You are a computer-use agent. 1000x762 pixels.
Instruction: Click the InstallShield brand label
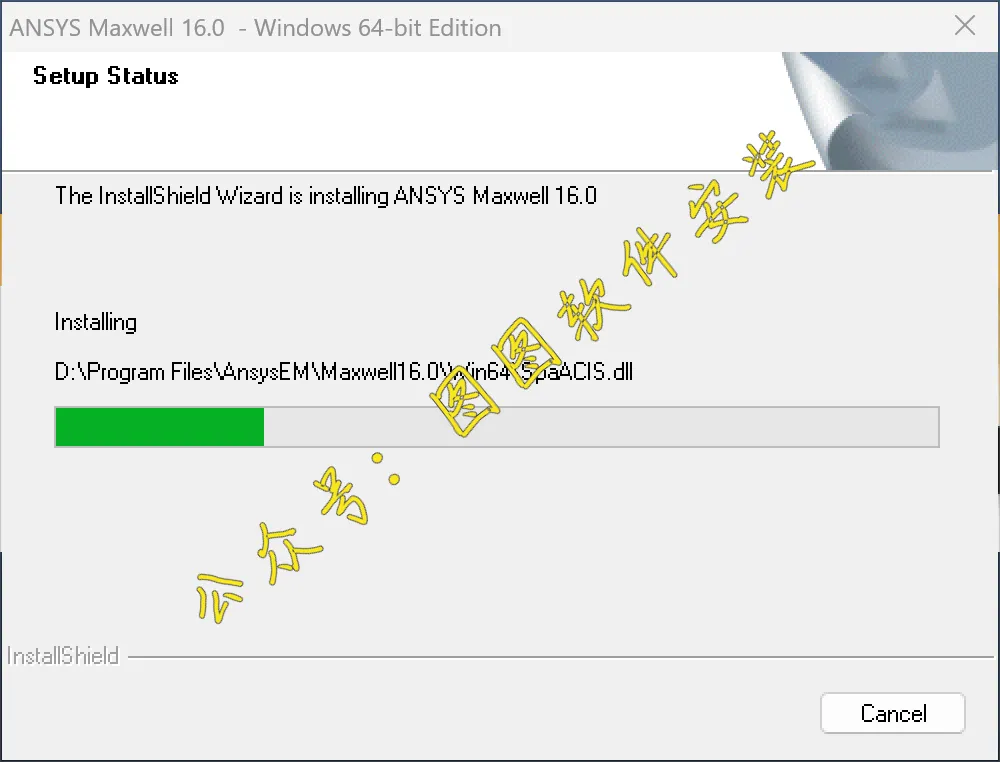62,656
